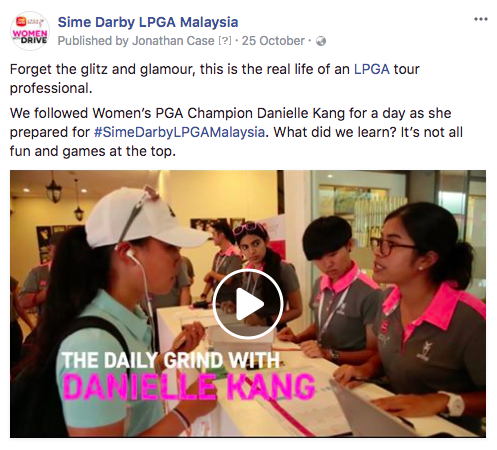Open the post options ellipsis menu
This screenshot has height=450, width=497.
coord(481,19)
